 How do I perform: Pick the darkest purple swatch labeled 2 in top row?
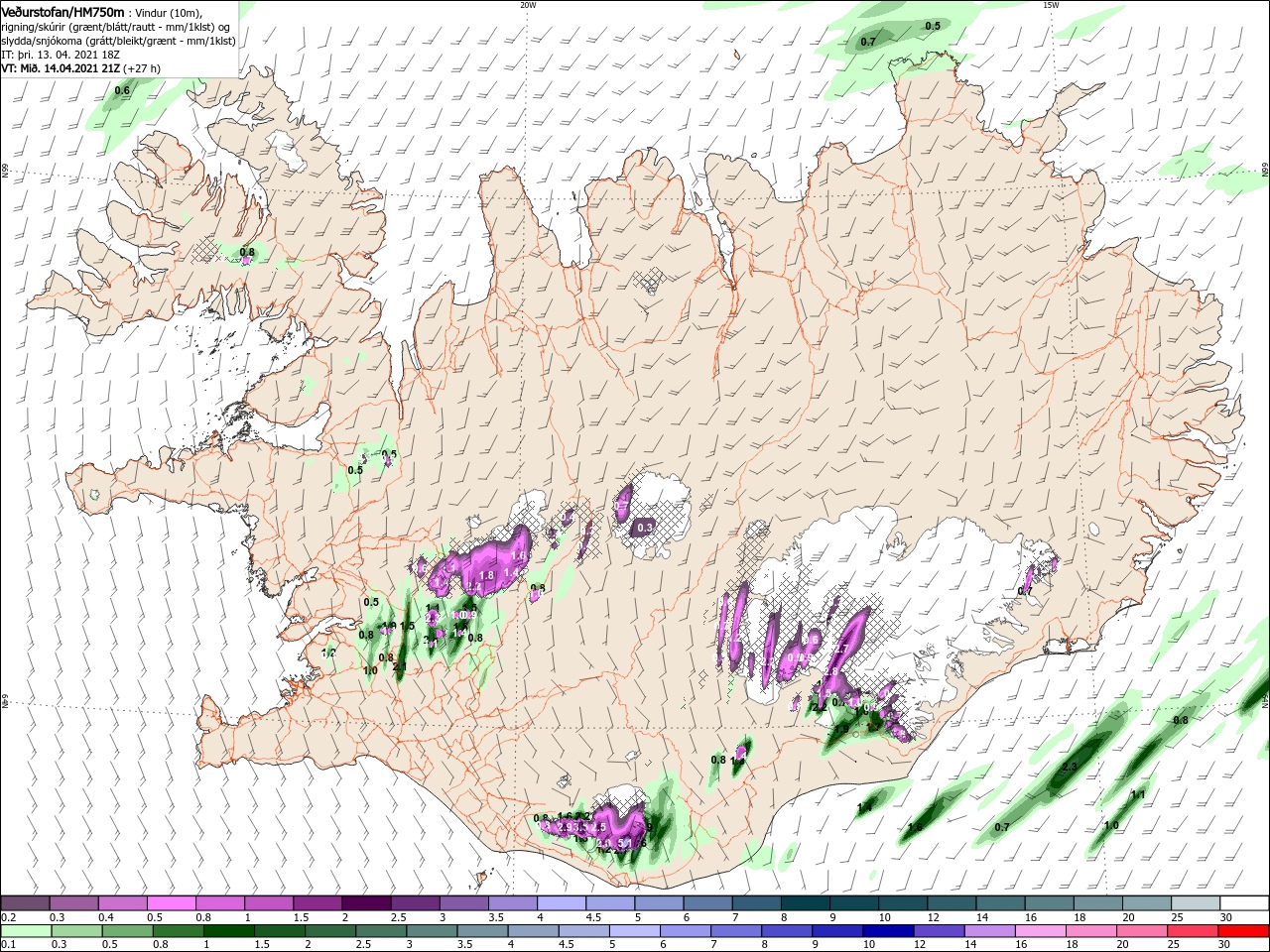coord(366,903)
